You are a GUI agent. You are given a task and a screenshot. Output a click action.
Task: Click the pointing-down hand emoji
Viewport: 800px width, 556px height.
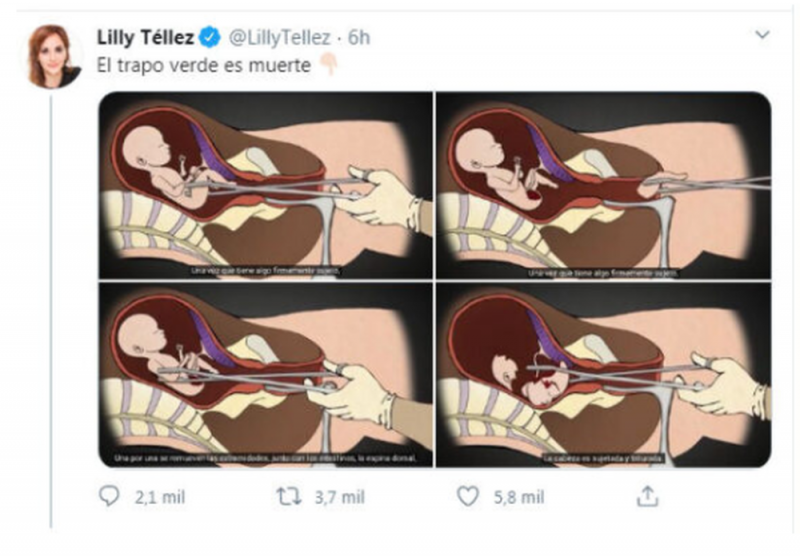click(328, 64)
